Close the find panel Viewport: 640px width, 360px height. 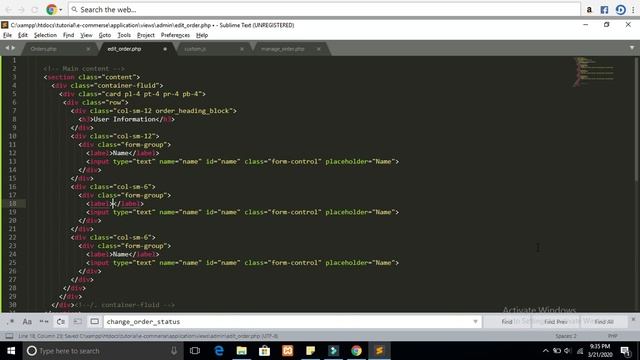pos(633,319)
